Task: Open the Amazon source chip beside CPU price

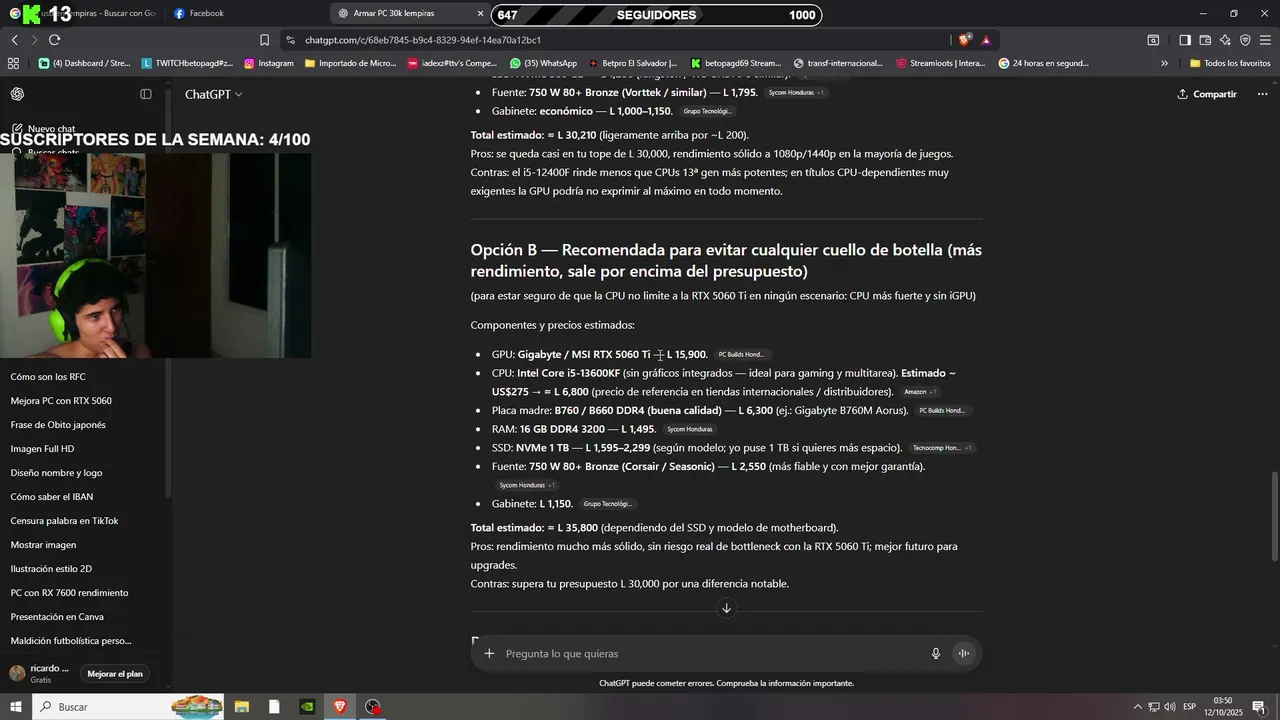Action: tap(920, 392)
